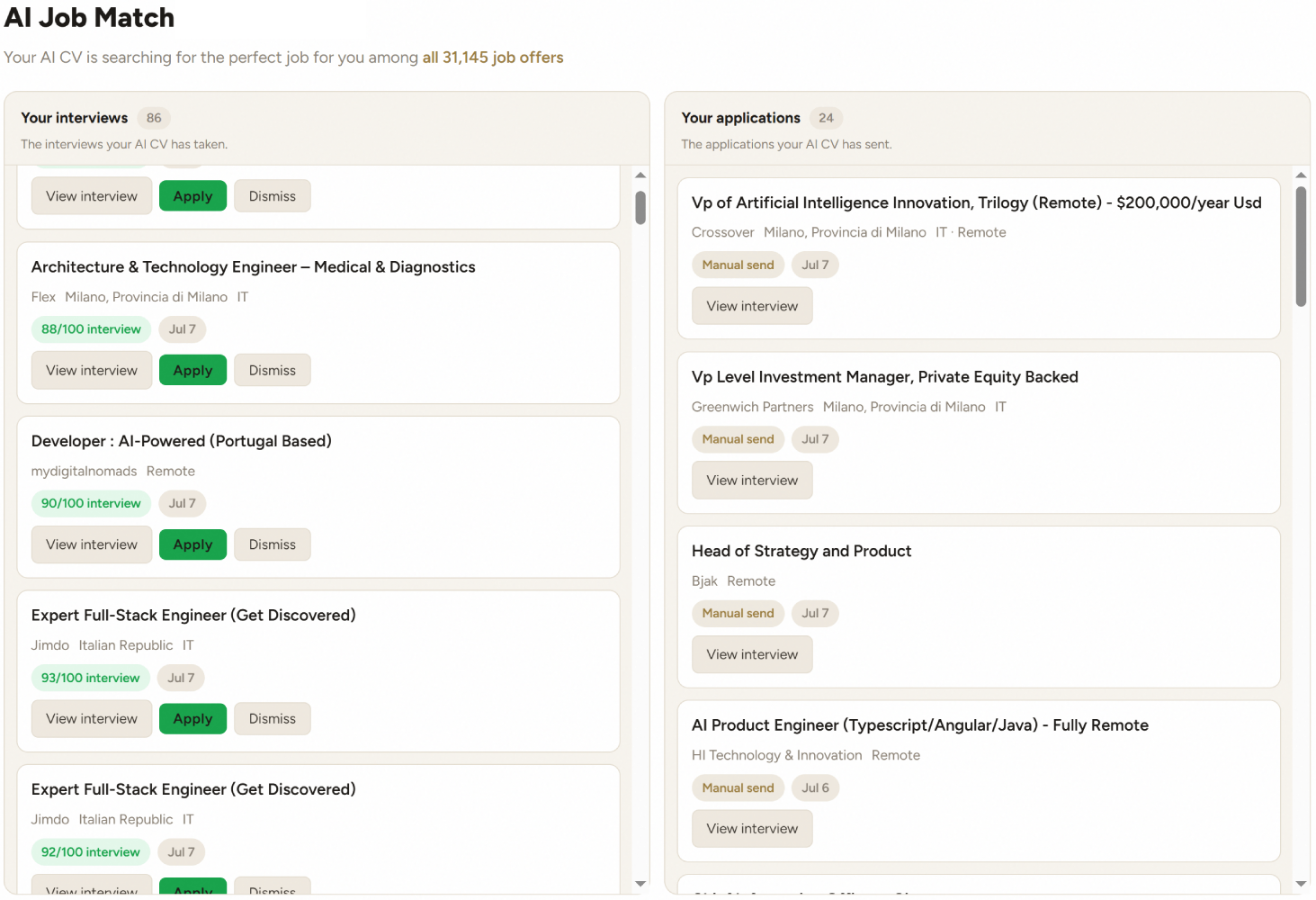The height and width of the screenshot is (900, 1316).
Task: Click the 92/100 interview score badge
Action: [90, 852]
